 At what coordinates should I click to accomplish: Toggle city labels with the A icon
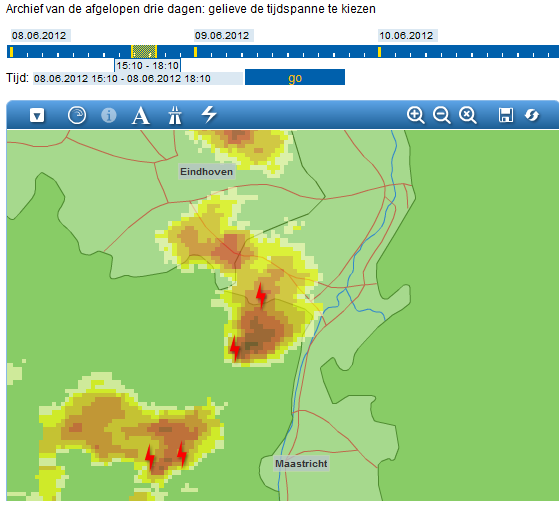[x=140, y=115]
